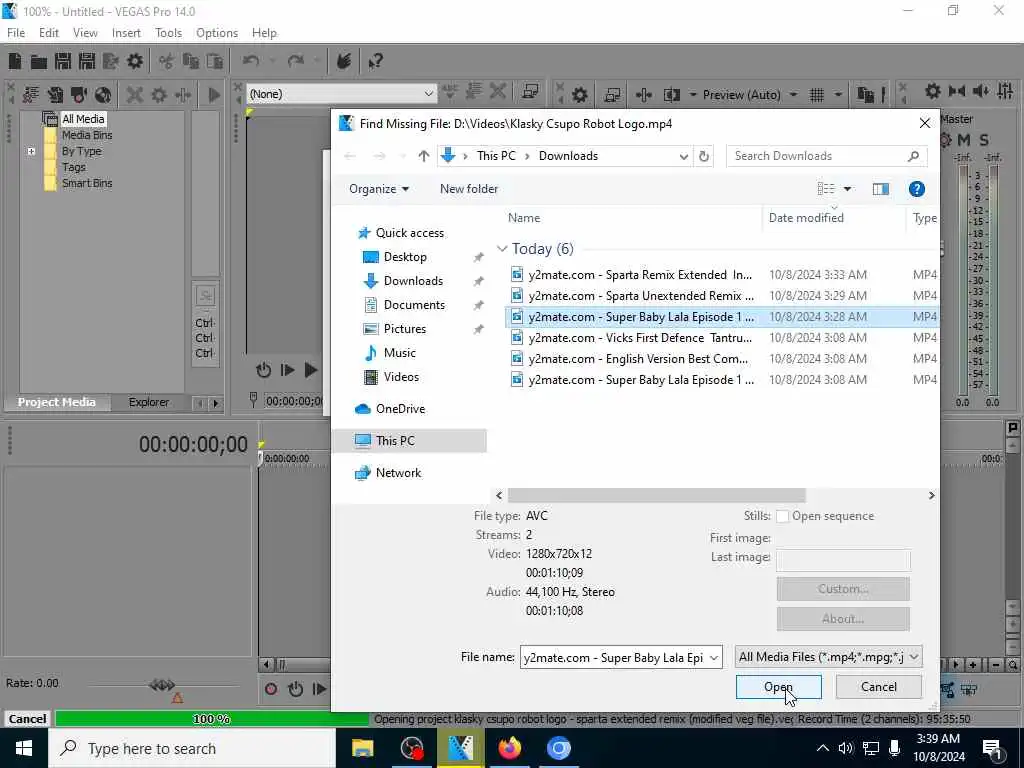Open the Options menu

point(217,33)
